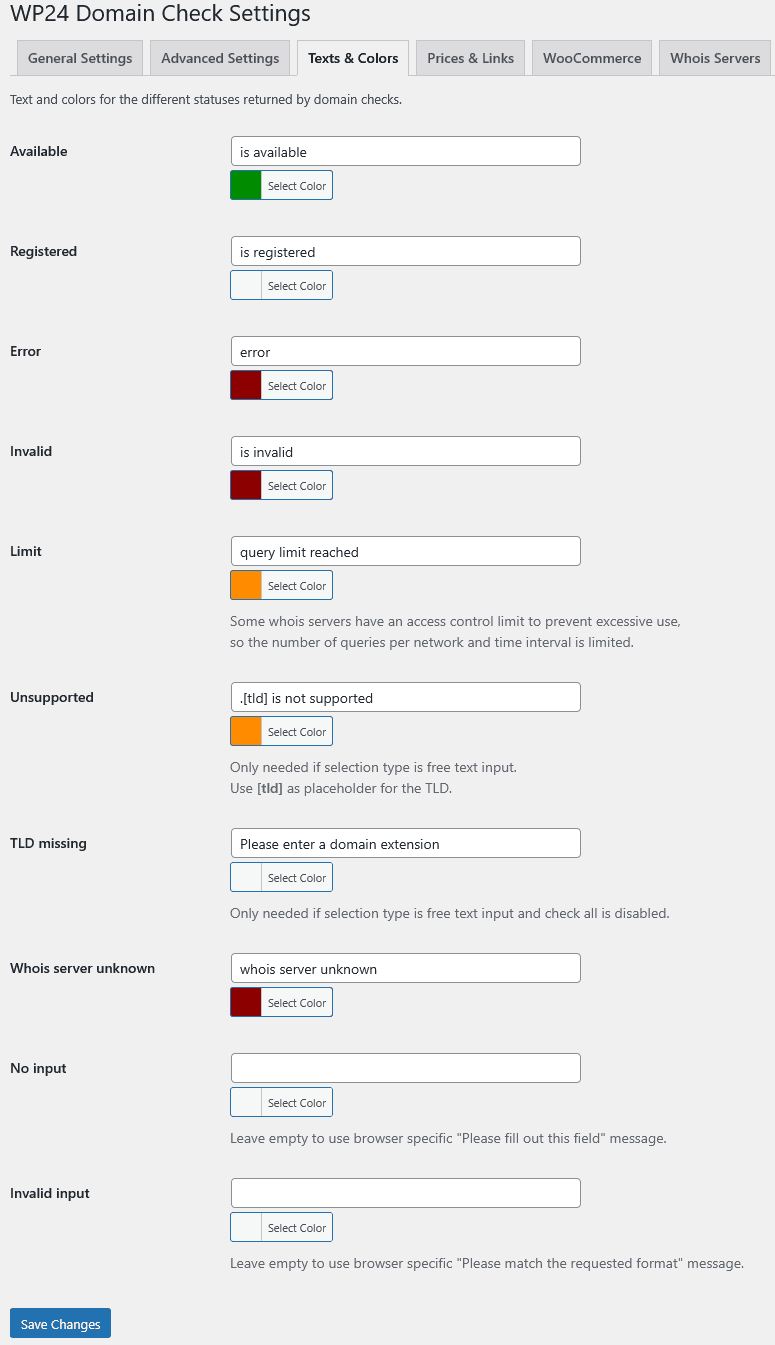The width and height of the screenshot is (775, 1345).
Task: Open the Whois Servers tab
Action: (715, 58)
